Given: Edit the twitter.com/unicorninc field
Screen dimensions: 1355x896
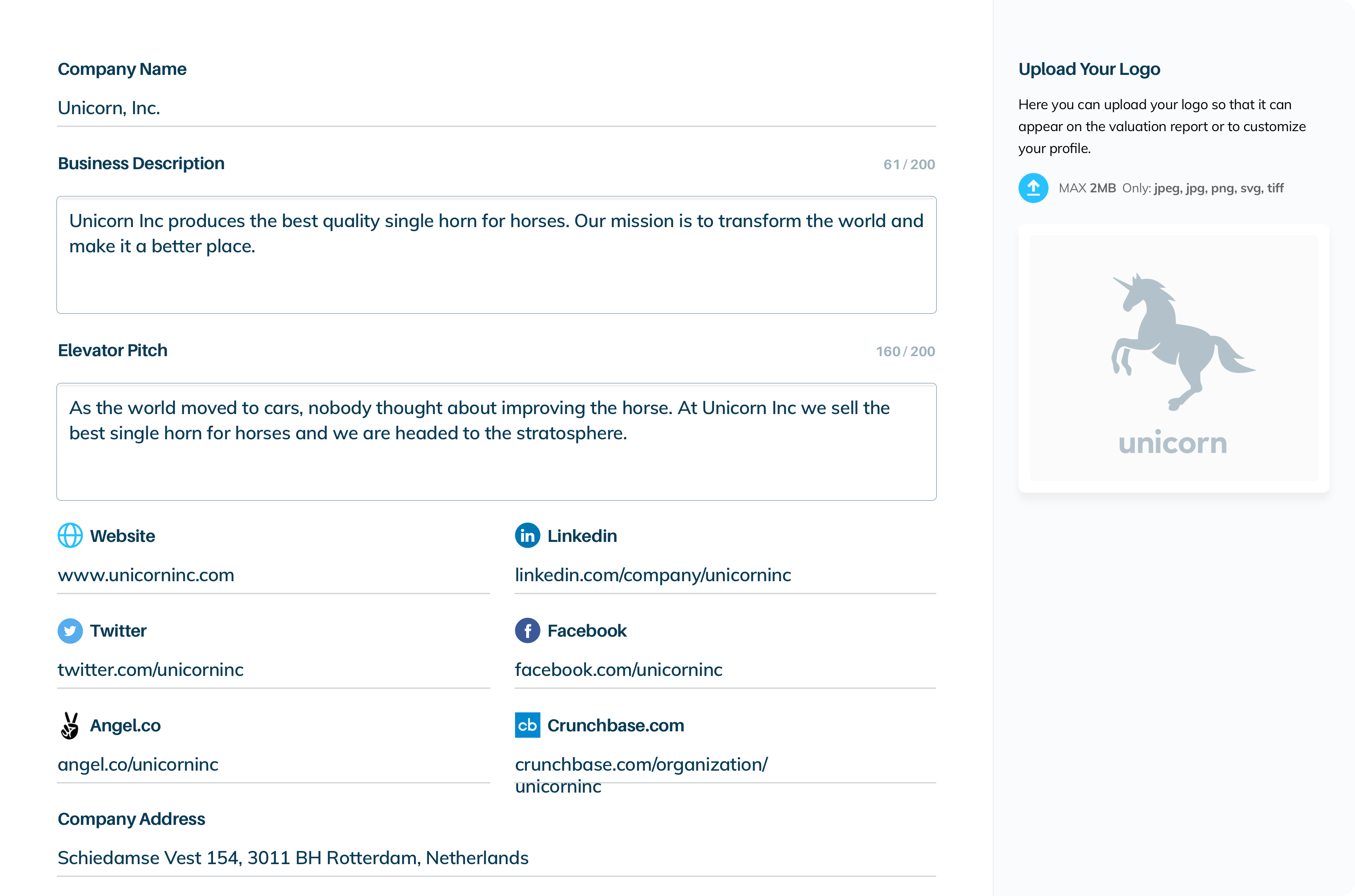Looking at the screenshot, I should (x=274, y=670).
